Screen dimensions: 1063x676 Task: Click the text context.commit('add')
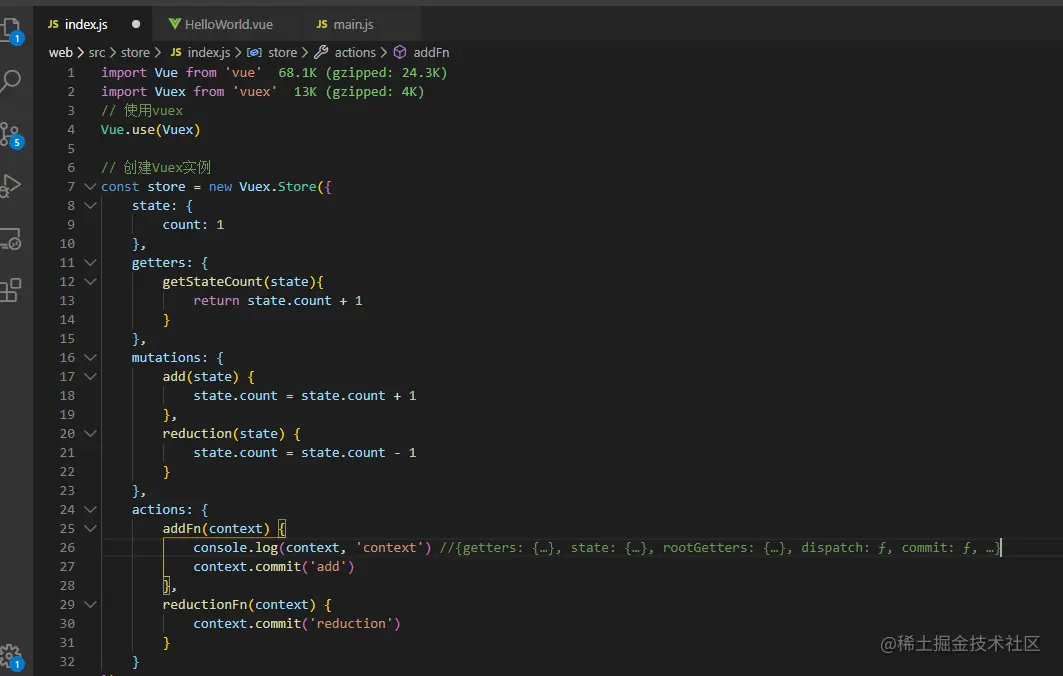(274, 566)
